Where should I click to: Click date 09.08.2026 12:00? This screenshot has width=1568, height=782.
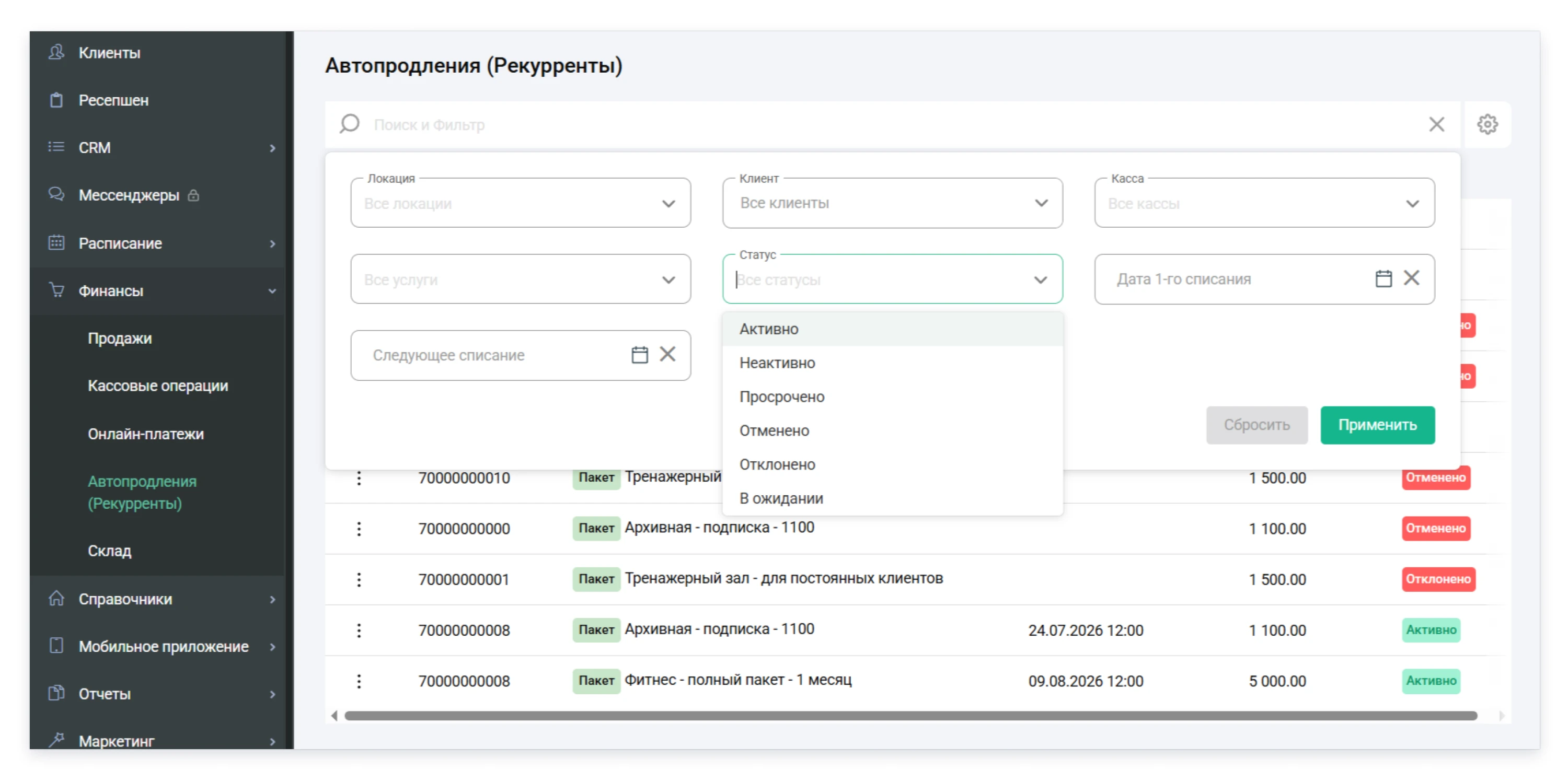tap(1085, 681)
